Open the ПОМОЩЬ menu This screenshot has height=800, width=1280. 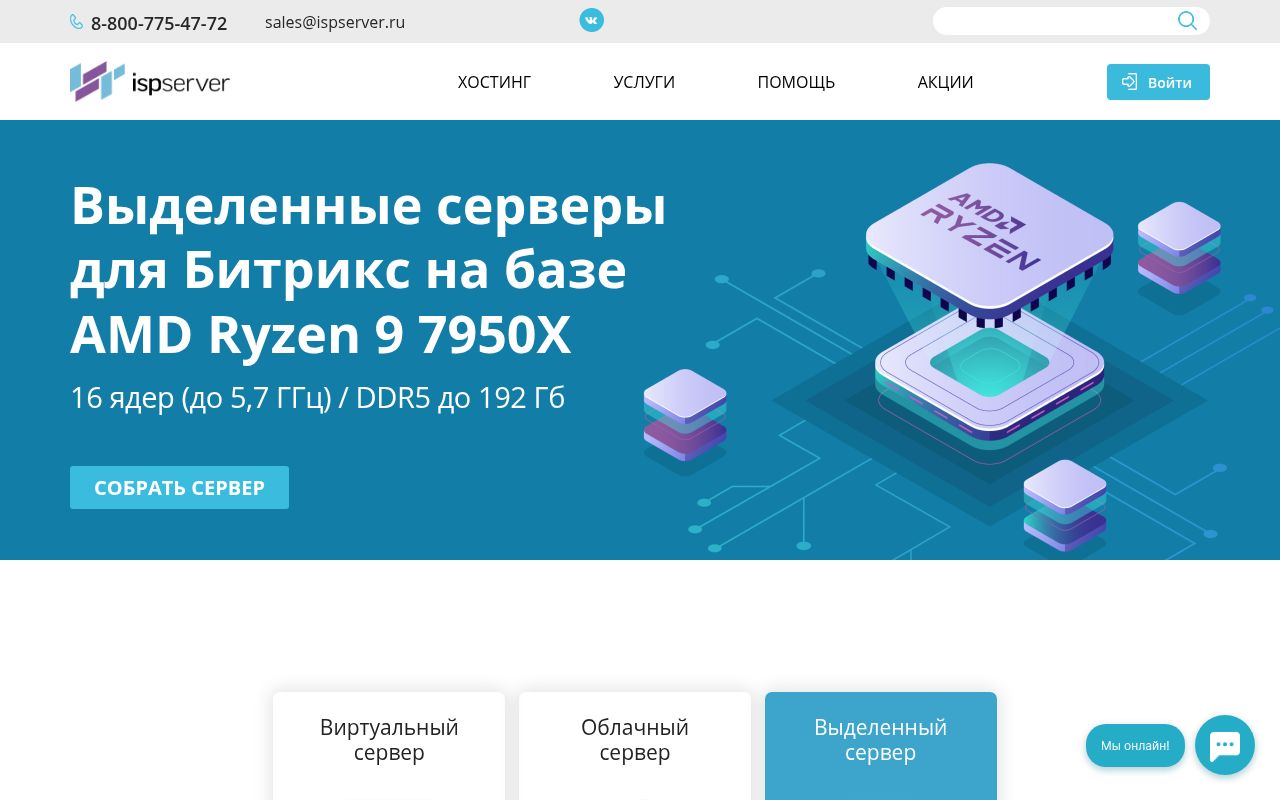[x=796, y=82]
